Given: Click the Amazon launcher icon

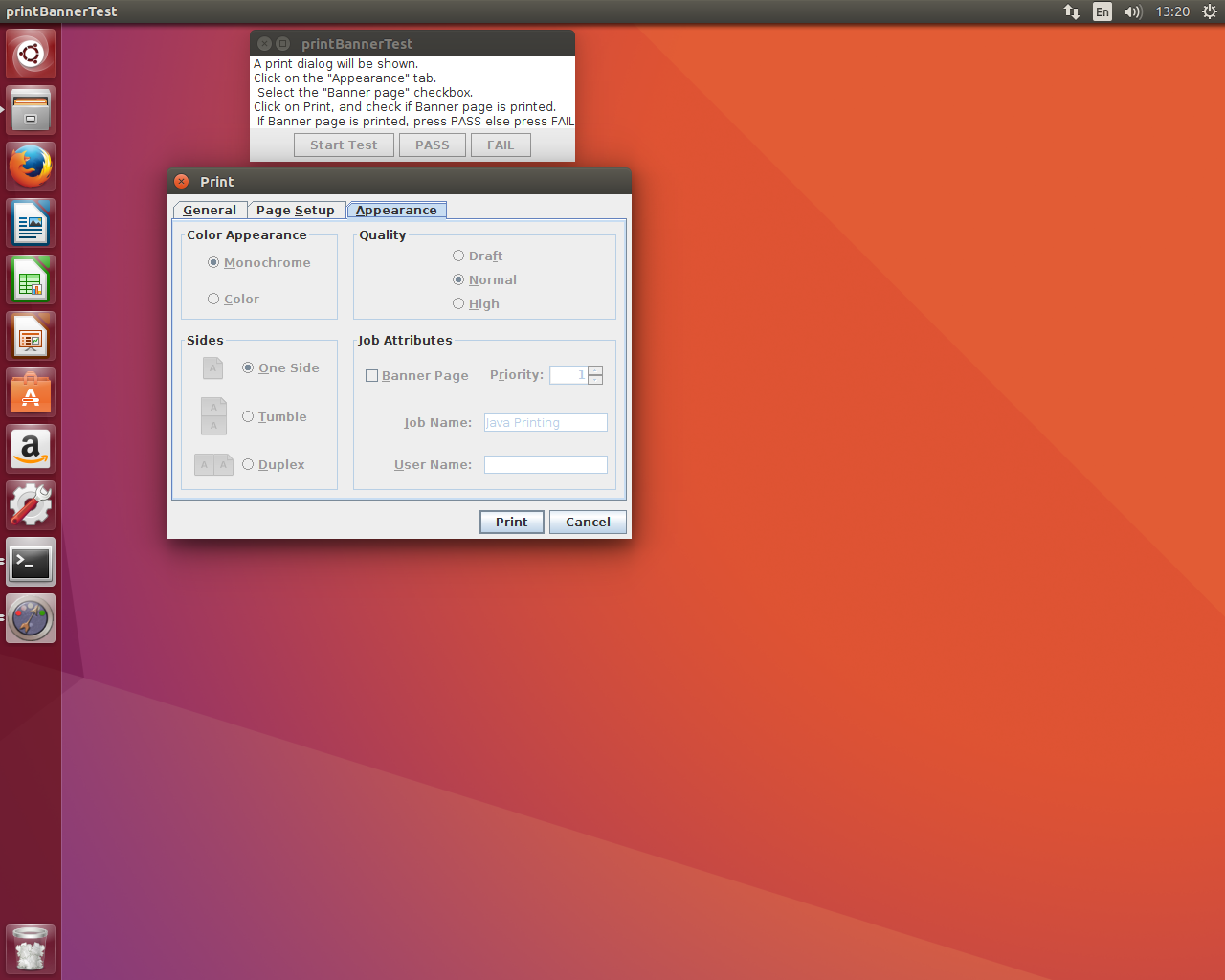Looking at the screenshot, I should pyautogui.click(x=31, y=450).
